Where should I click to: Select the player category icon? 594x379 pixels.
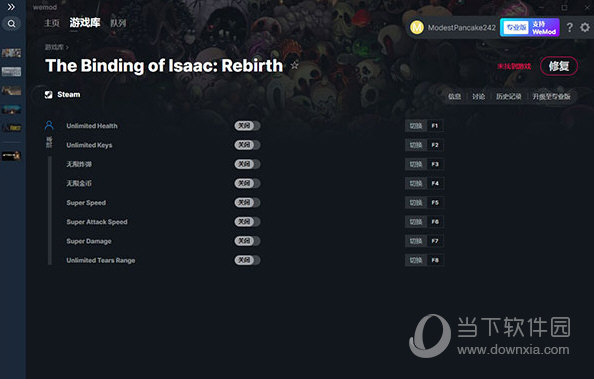49,125
